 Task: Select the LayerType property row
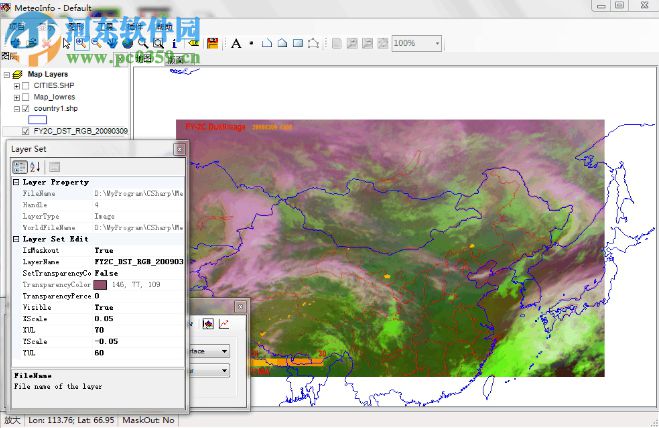tap(98, 216)
